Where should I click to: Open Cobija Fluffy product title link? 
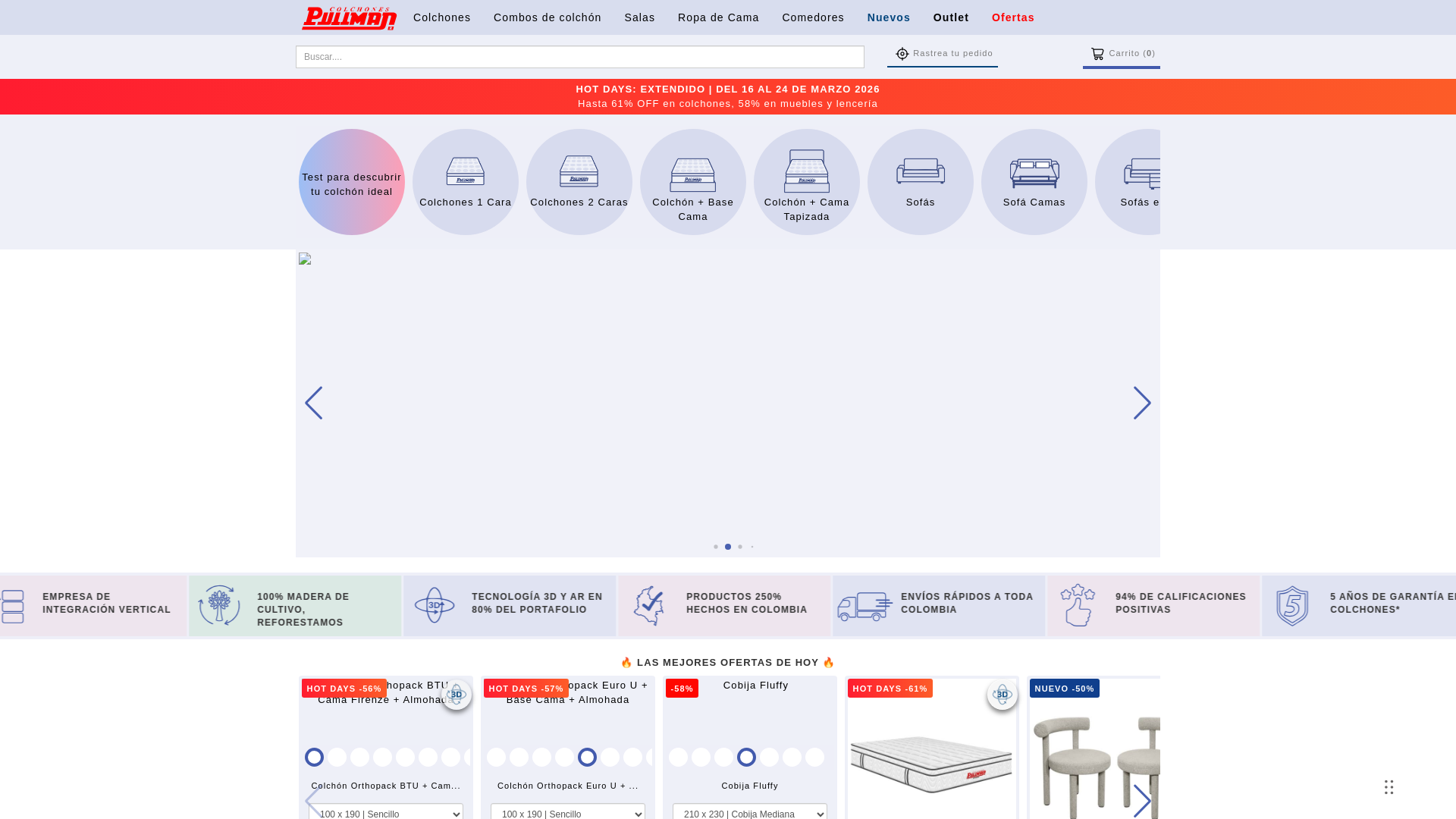pyautogui.click(x=750, y=786)
